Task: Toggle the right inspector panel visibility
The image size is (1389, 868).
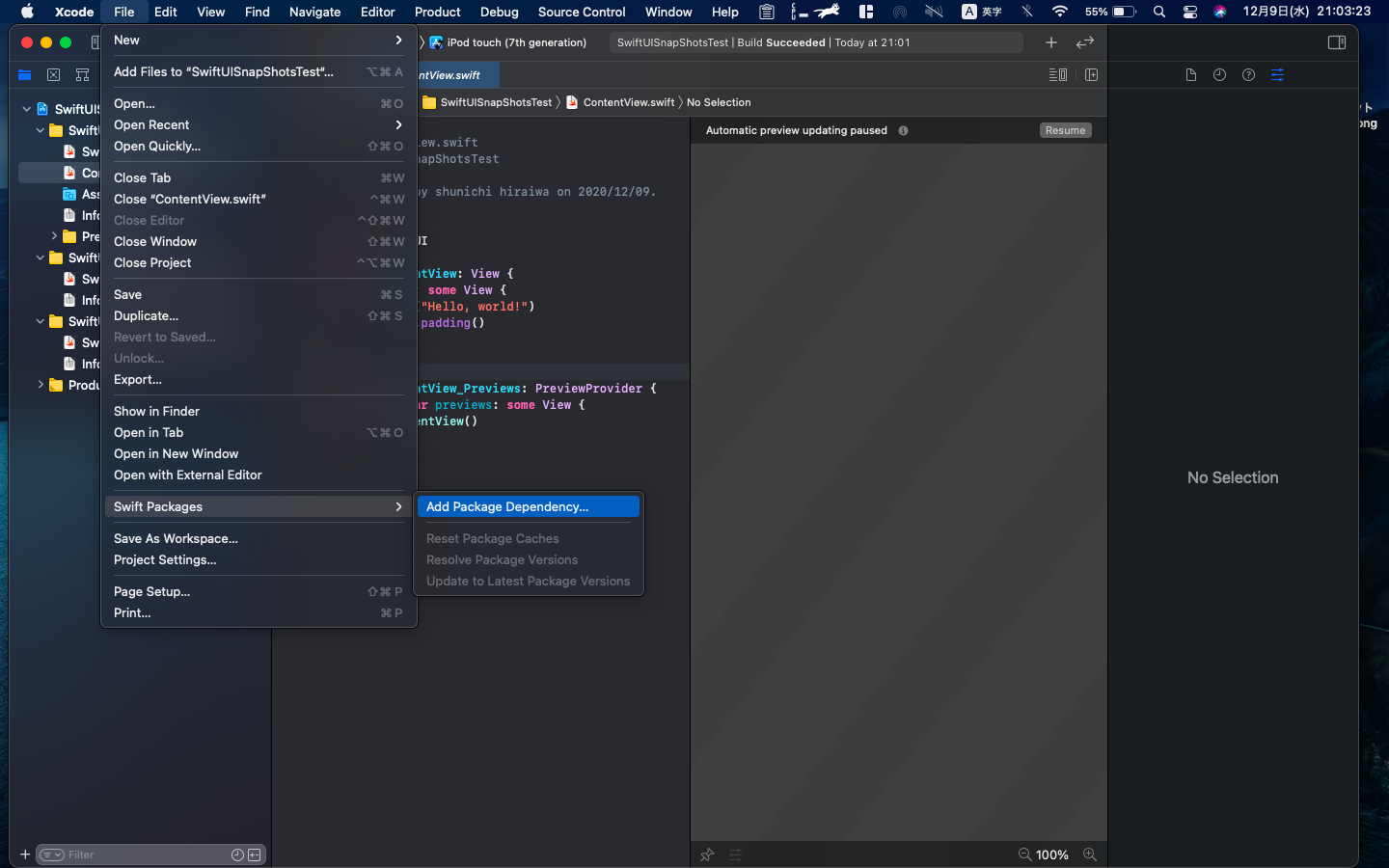Action: tap(1336, 42)
